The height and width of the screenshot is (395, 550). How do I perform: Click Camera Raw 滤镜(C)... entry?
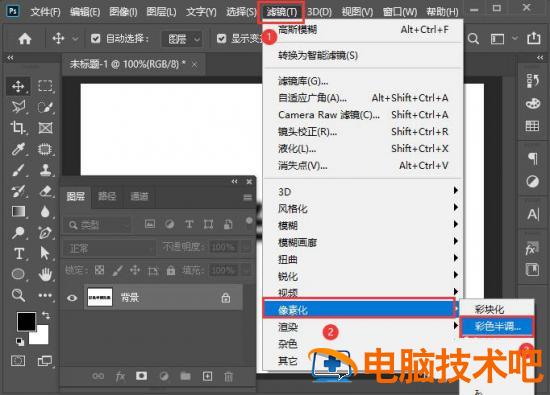[362, 115]
